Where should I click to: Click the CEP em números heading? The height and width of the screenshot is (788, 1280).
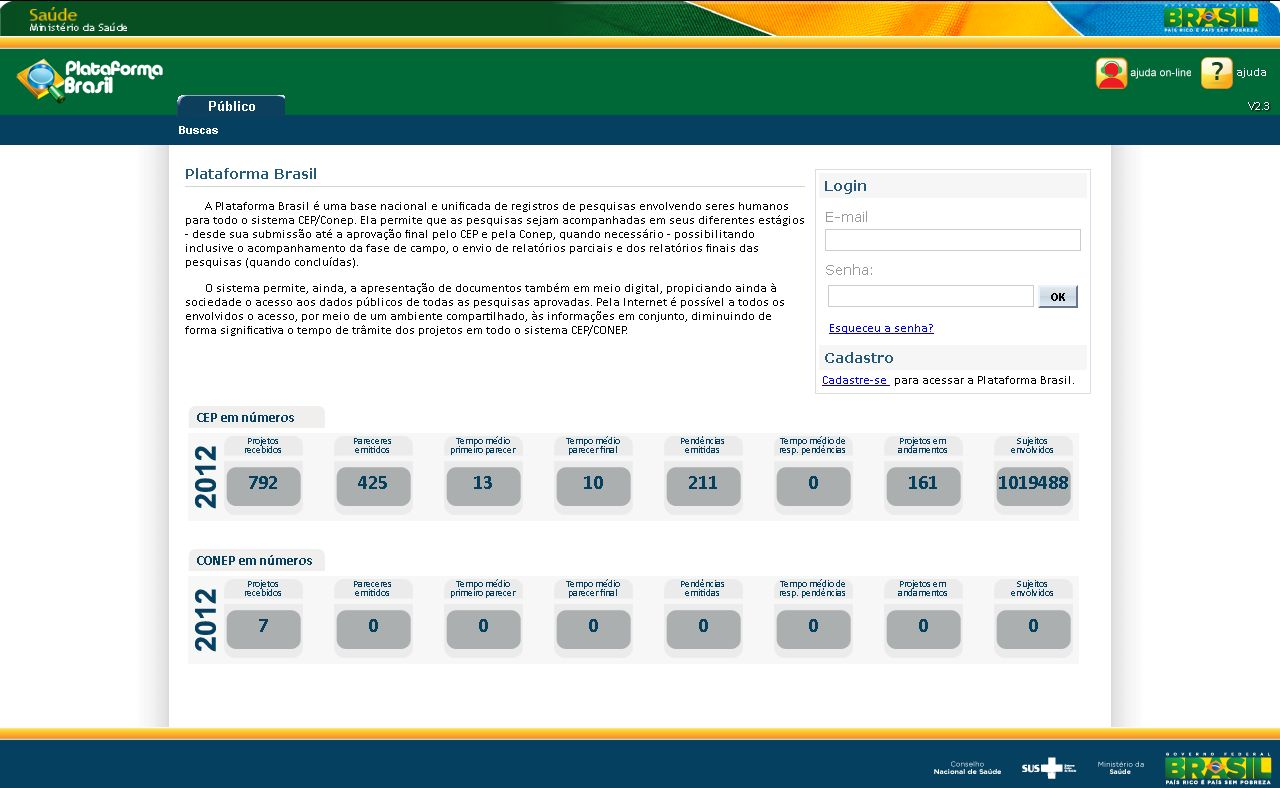245,418
